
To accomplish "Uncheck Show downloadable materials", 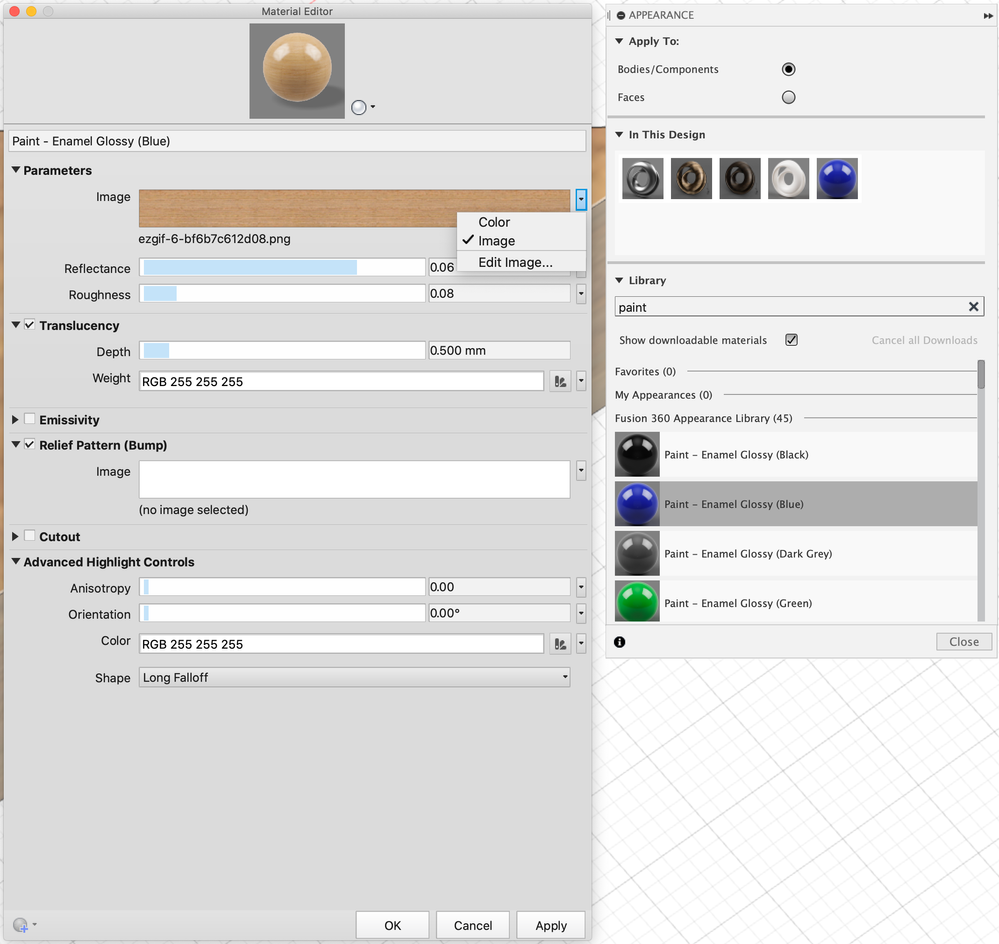I will (x=791, y=340).
